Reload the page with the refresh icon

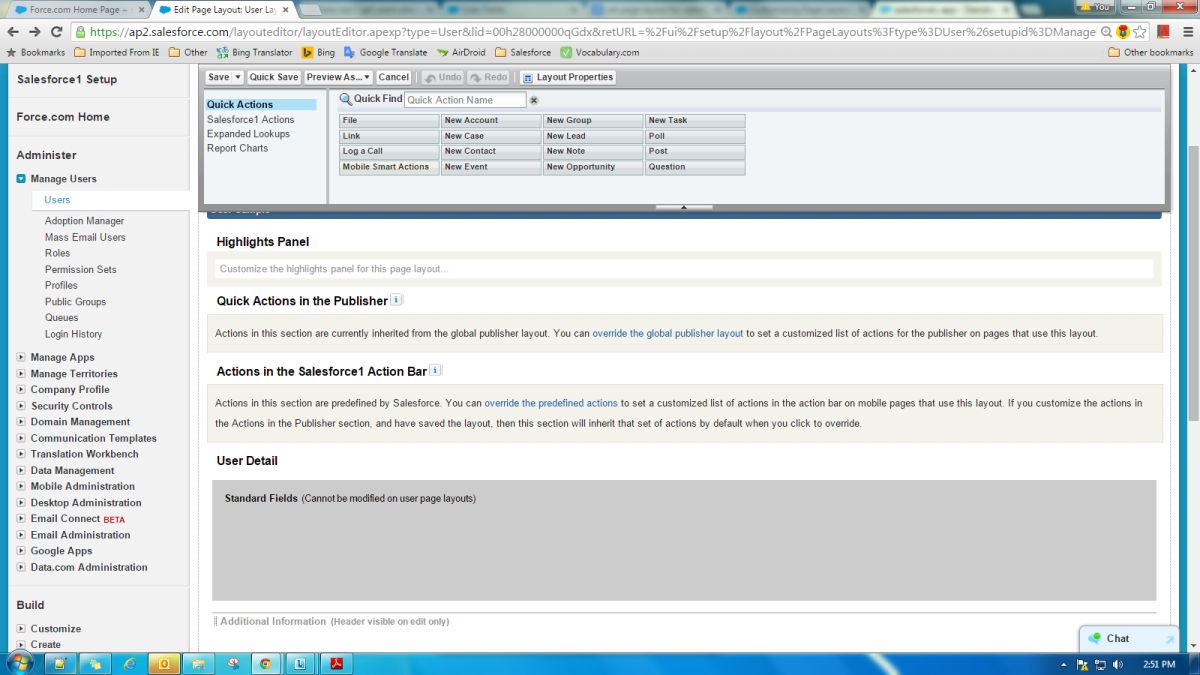[57, 31]
